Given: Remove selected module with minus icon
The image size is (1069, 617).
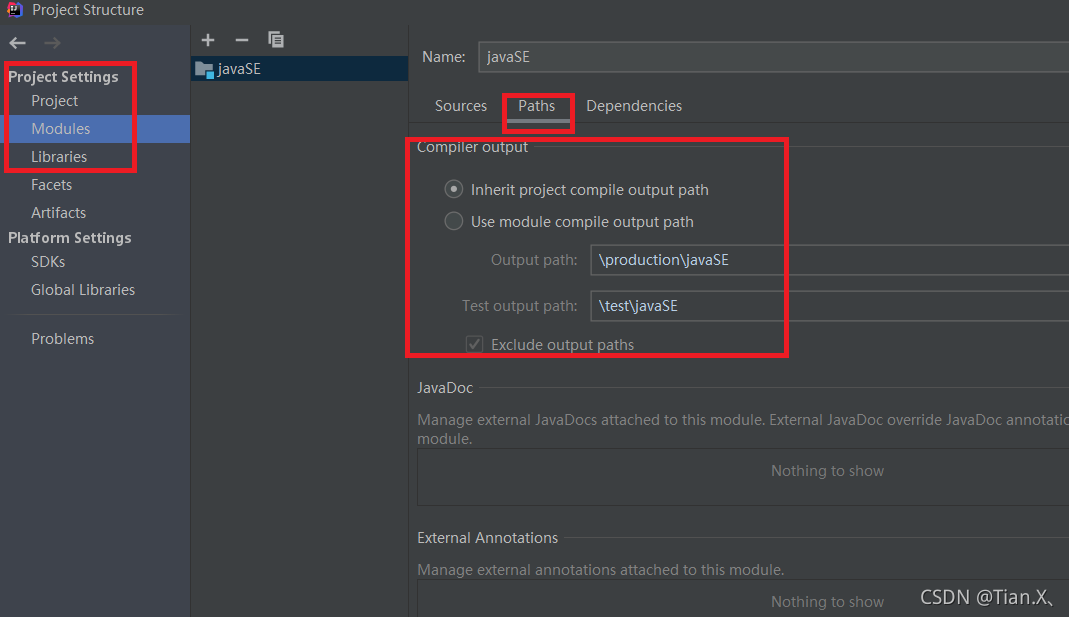Looking at the screenshot, I should [241, 40].
